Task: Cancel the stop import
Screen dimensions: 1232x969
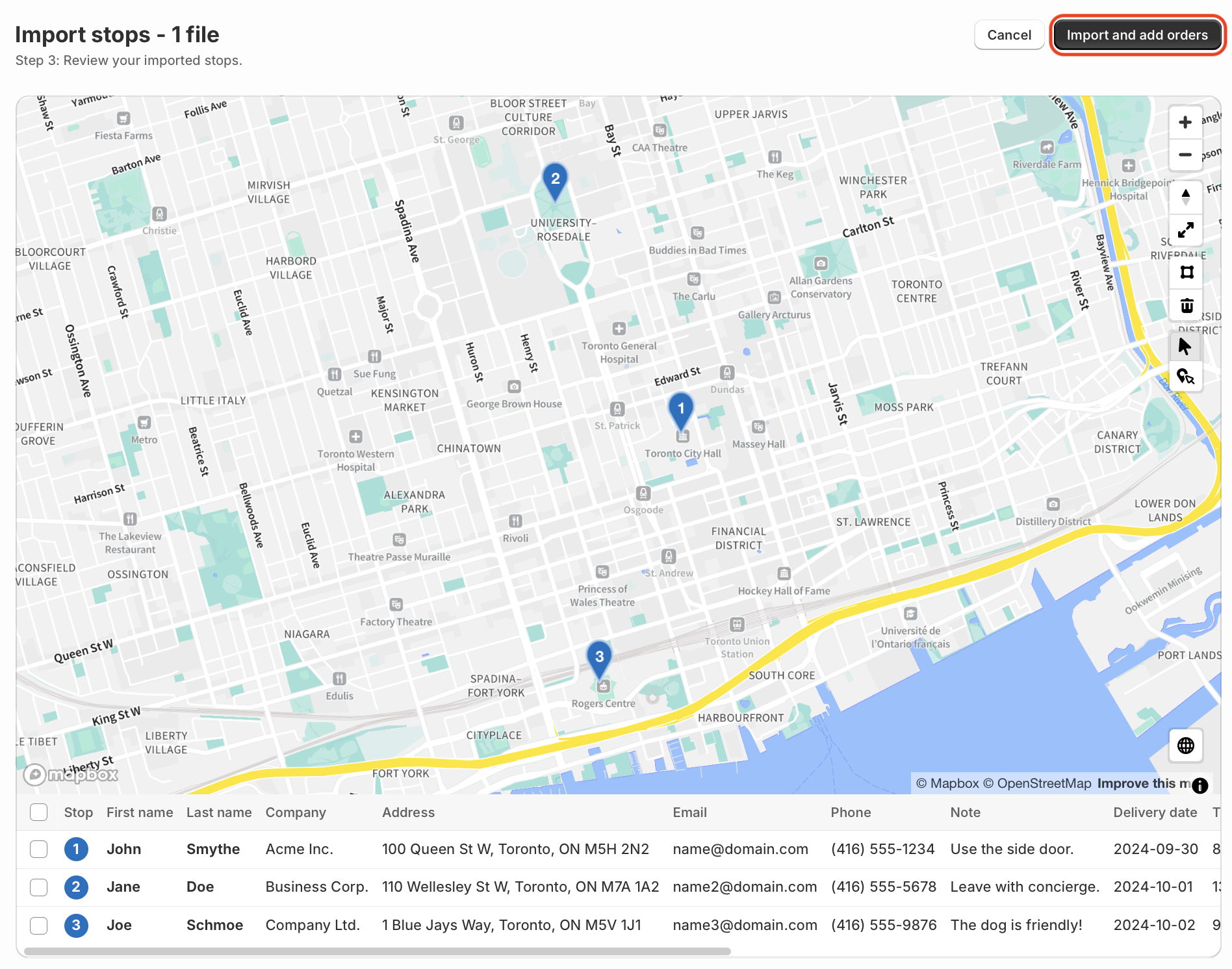Action: (1009, 35)
